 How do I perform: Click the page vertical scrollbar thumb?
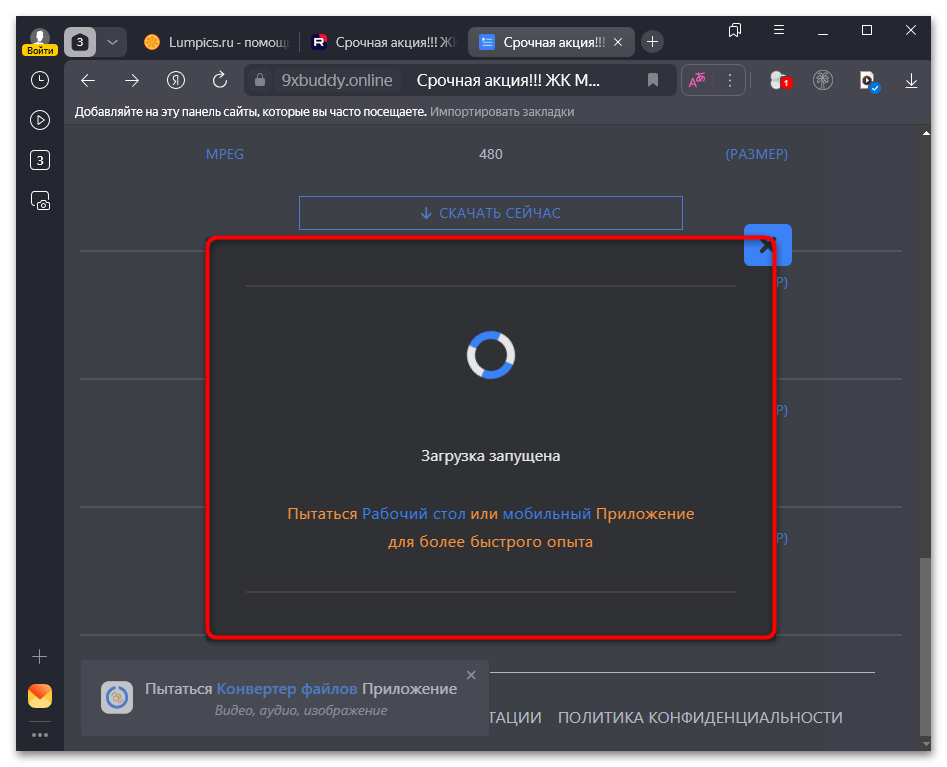925,645
